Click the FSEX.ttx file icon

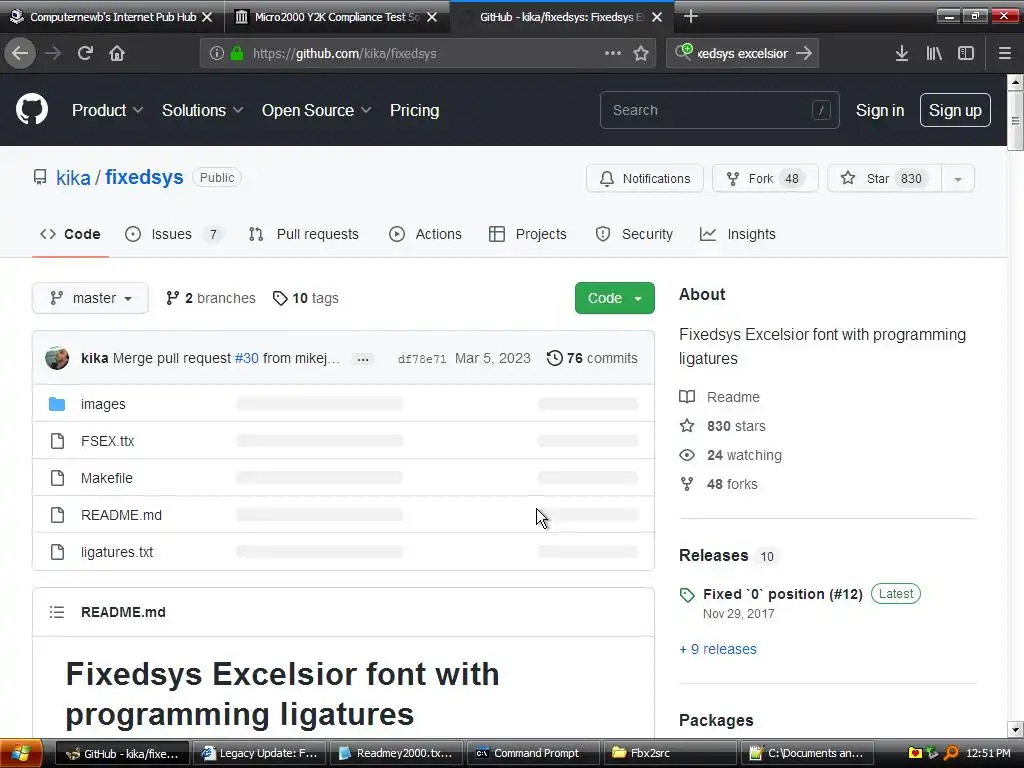pos(57,441)
